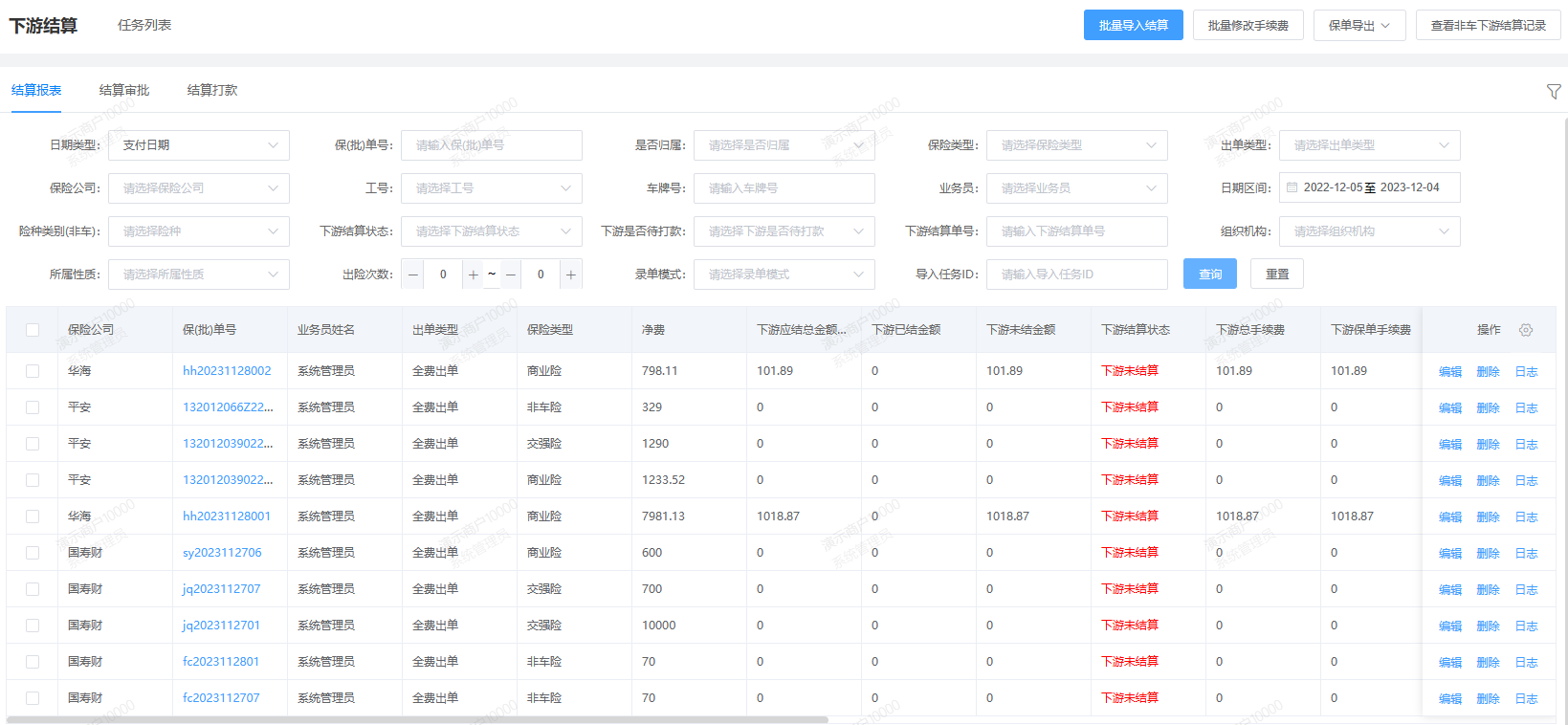This screenshot has height=725, width=1568.
Task: Expand the 保险公司 dropdown
Action: pos(198,188)
